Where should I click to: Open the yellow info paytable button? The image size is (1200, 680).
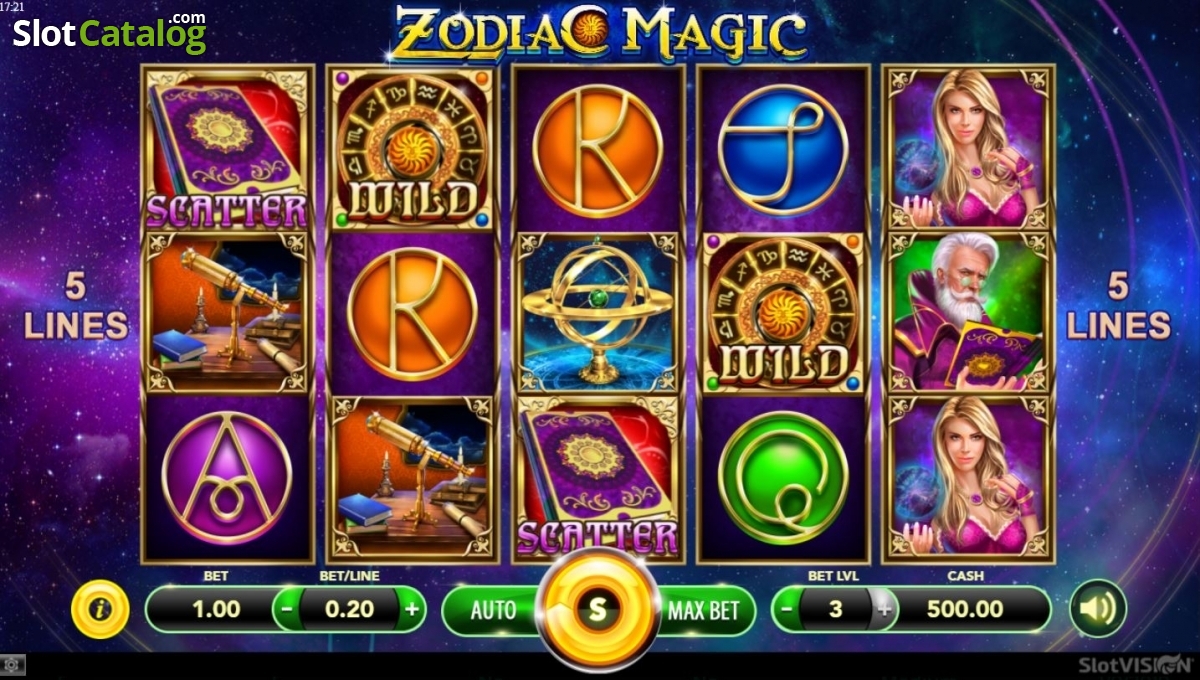[x=100, y=608]
